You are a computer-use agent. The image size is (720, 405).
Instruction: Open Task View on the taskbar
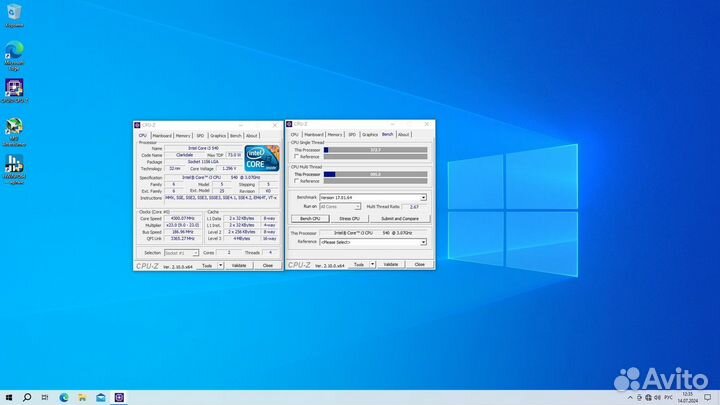pos(45,397)
